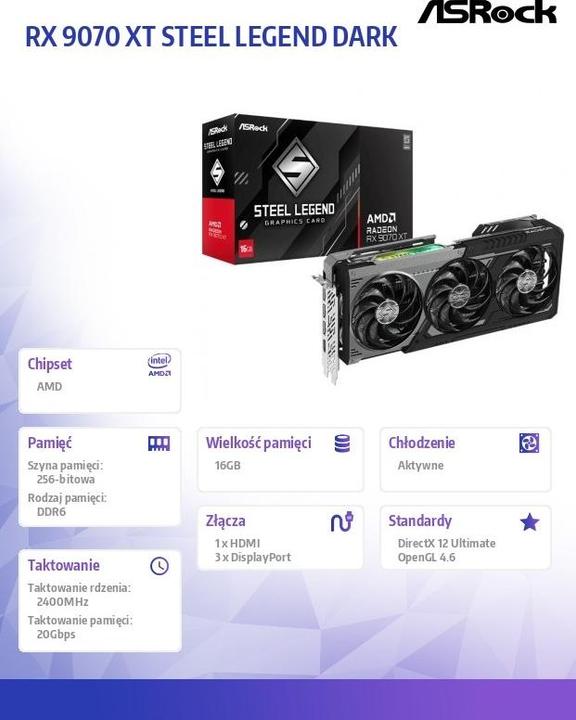Click the Intel/AMD chipset icon

coord(159,365)
